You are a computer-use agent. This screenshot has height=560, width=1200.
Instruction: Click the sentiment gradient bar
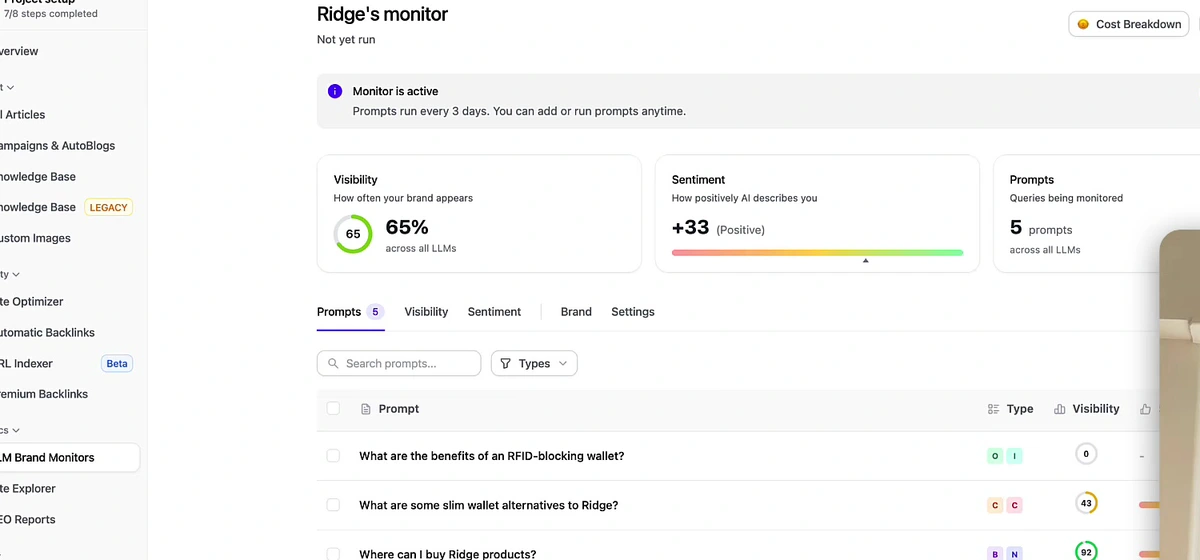(817, 253)
